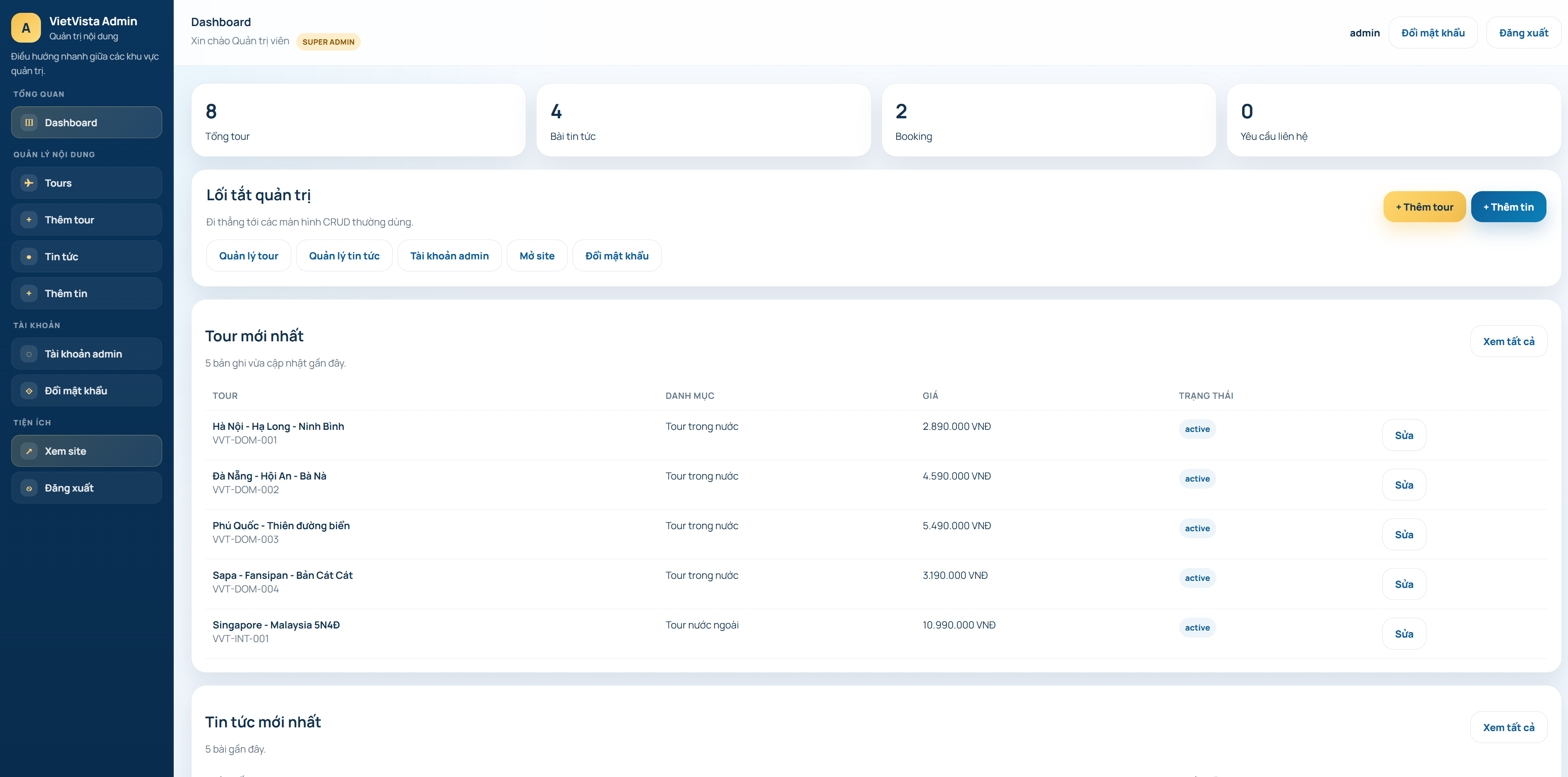The height and width of the screenshot is (777, 1568).
Task: Click the SUPER ADMIN badge
Action: pyautogui.click(x=328, y=42)
